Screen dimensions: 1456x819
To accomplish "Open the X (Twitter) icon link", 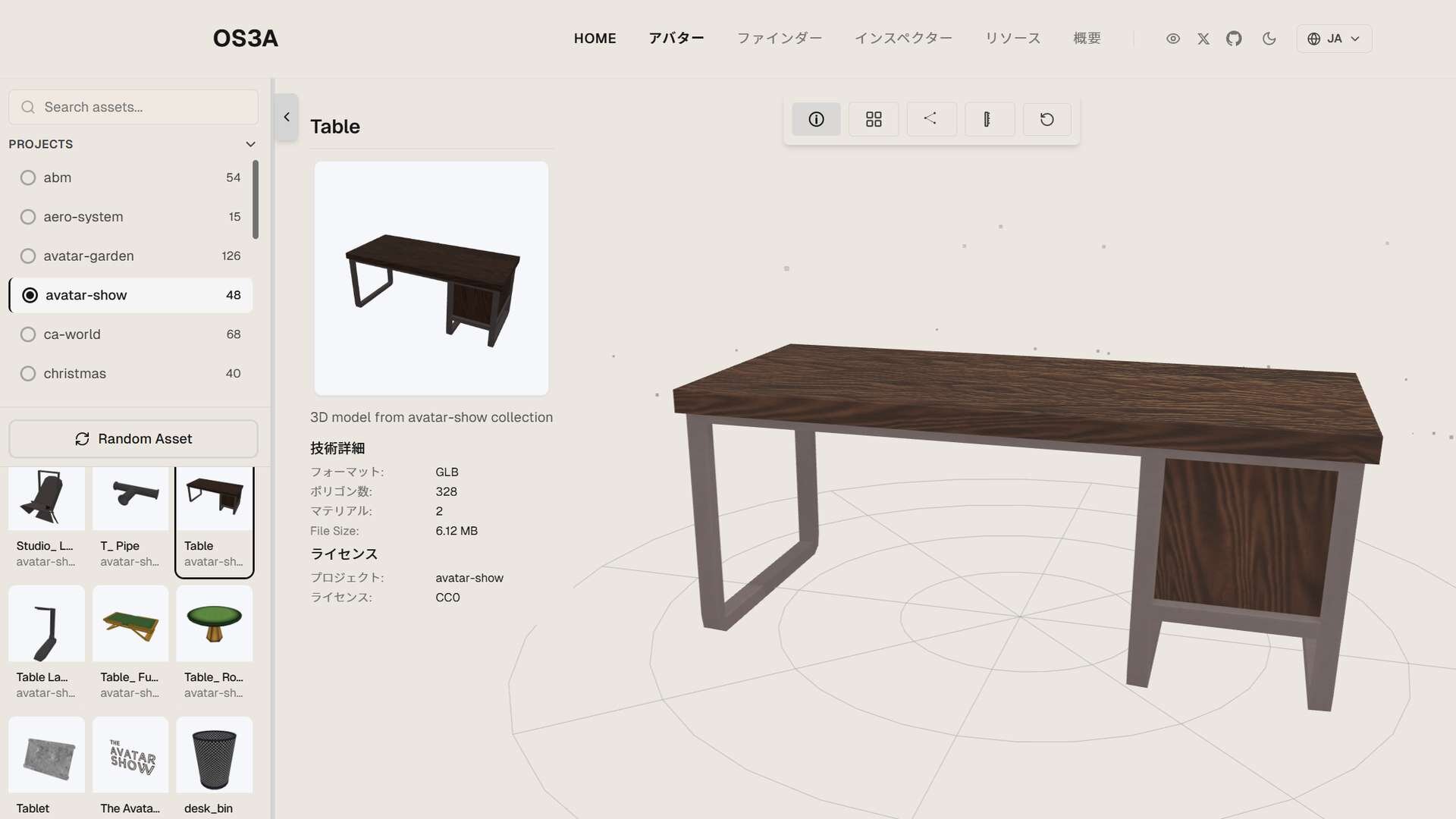I will pos(1203,39).
